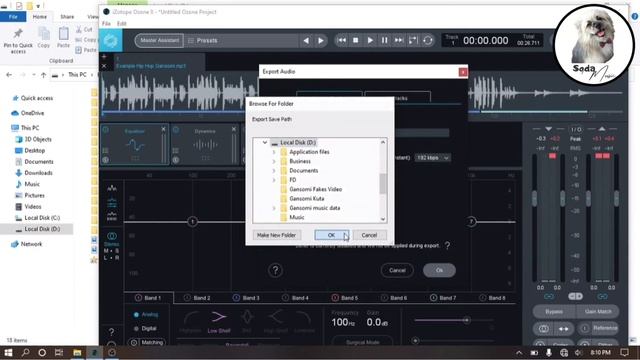Select the Band 2 tab

(198, 298)
